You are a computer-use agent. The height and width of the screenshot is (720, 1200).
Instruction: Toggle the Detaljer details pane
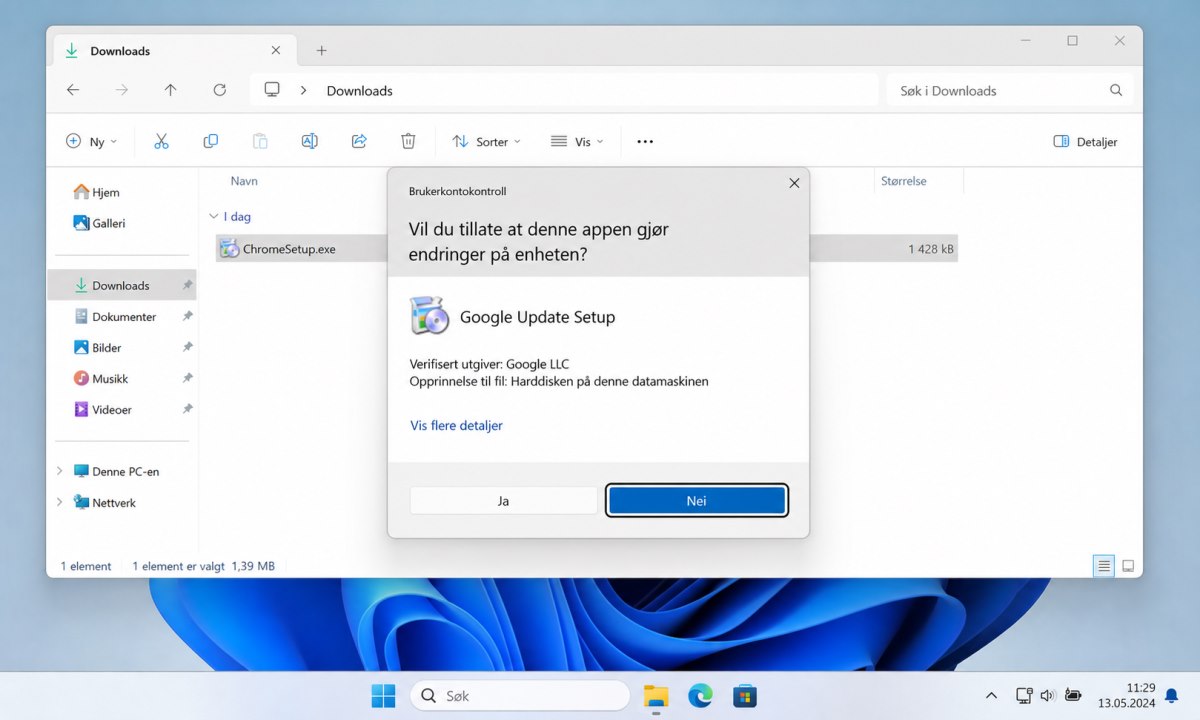pyautogui.click(x=1085, y=142)
